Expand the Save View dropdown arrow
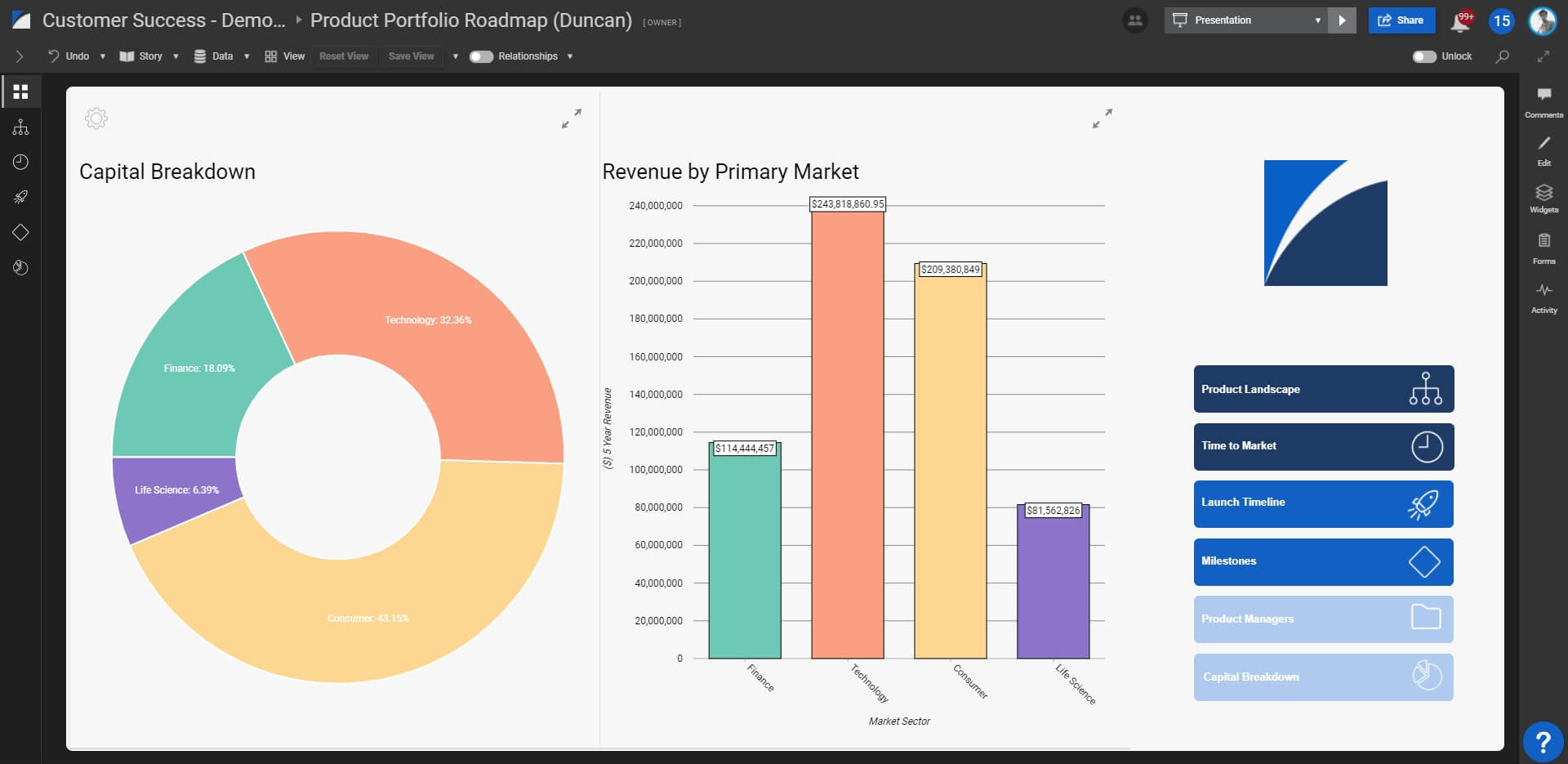Viewport: 1568px width, 764px height. pos(454,56)
